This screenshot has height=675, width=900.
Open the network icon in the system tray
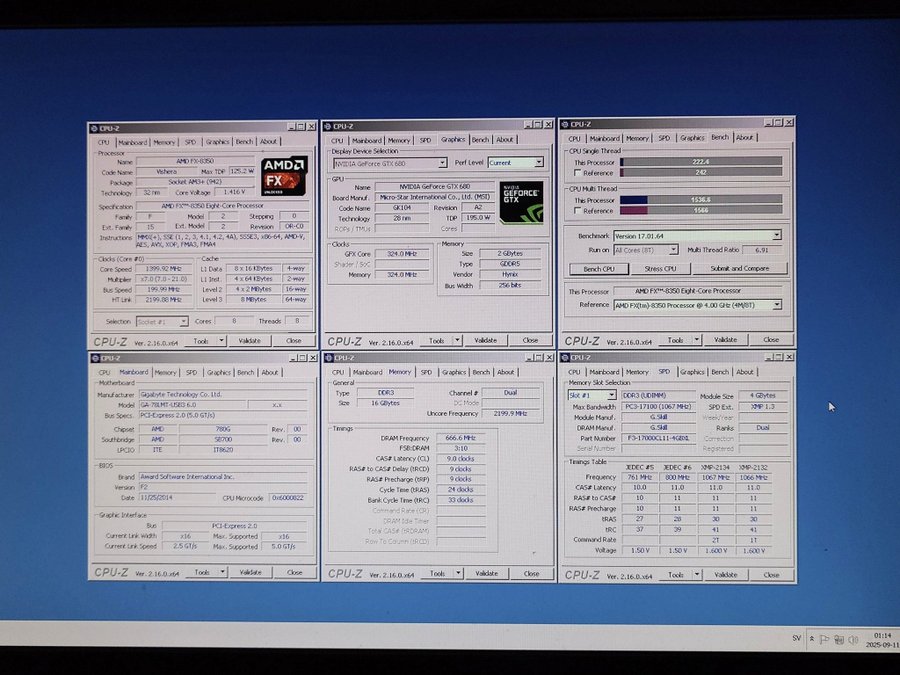tap(839, 639)
